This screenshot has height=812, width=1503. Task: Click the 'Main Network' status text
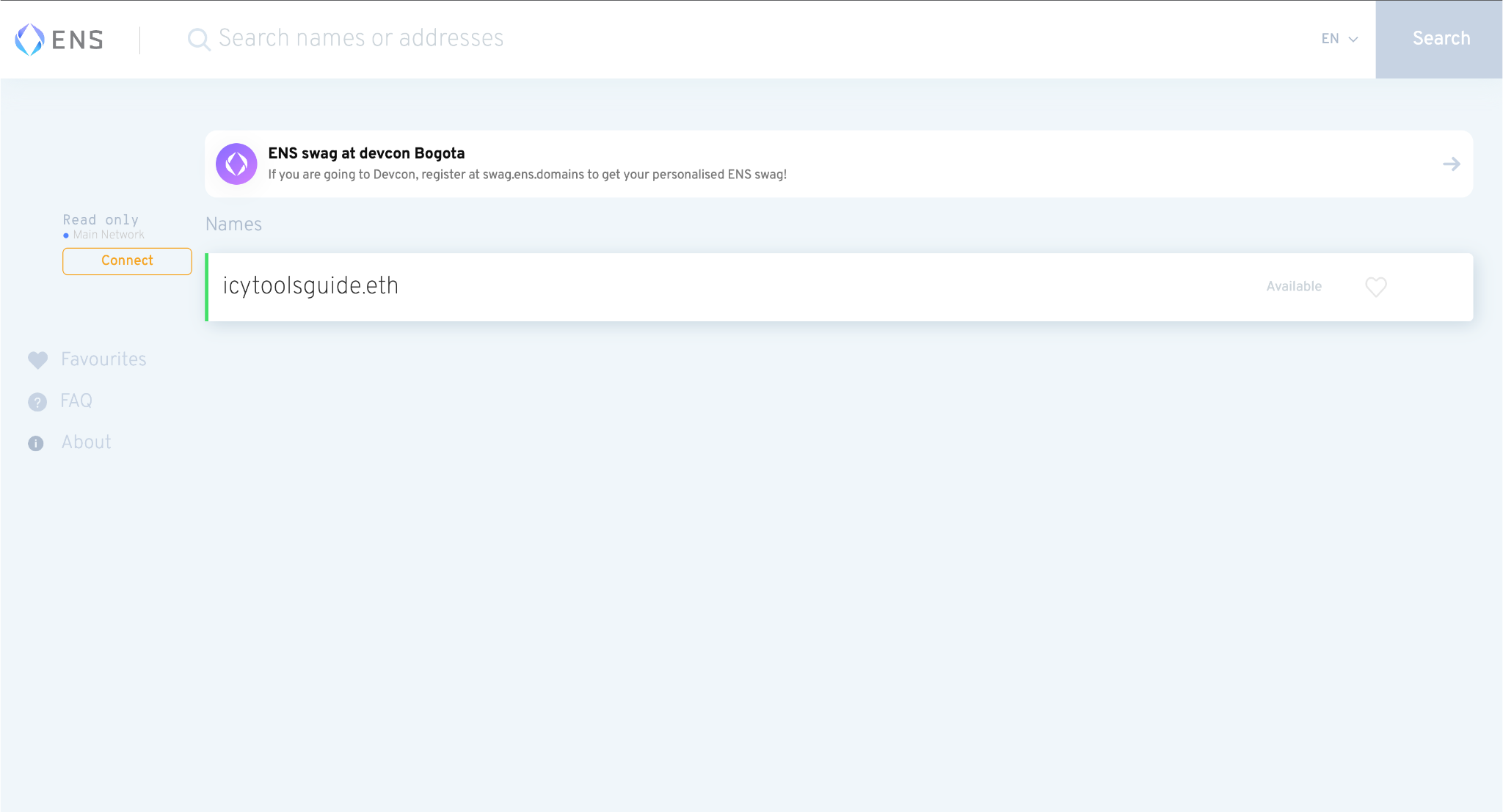[109, 235]
